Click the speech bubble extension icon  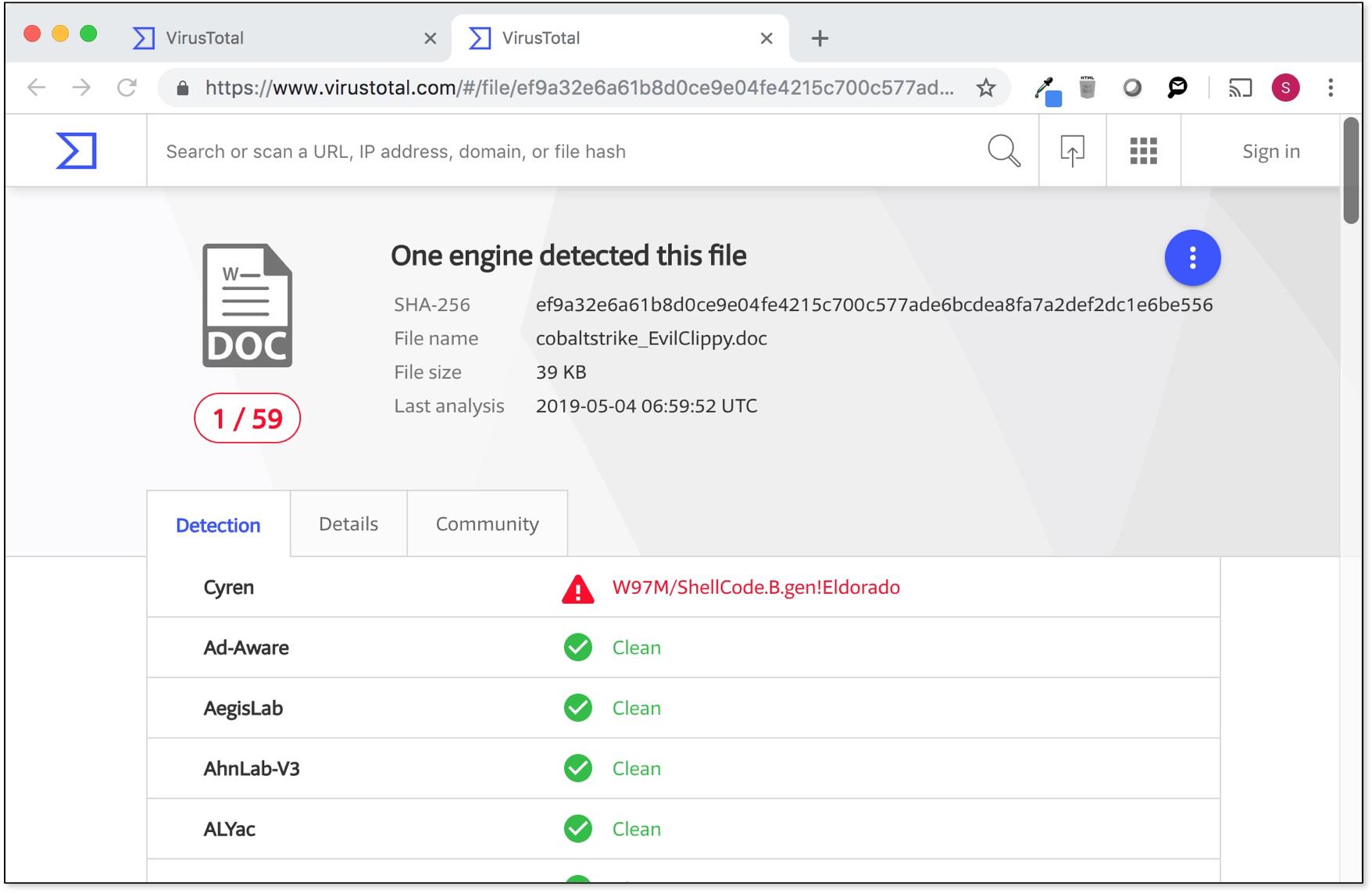coord(1177,88)
